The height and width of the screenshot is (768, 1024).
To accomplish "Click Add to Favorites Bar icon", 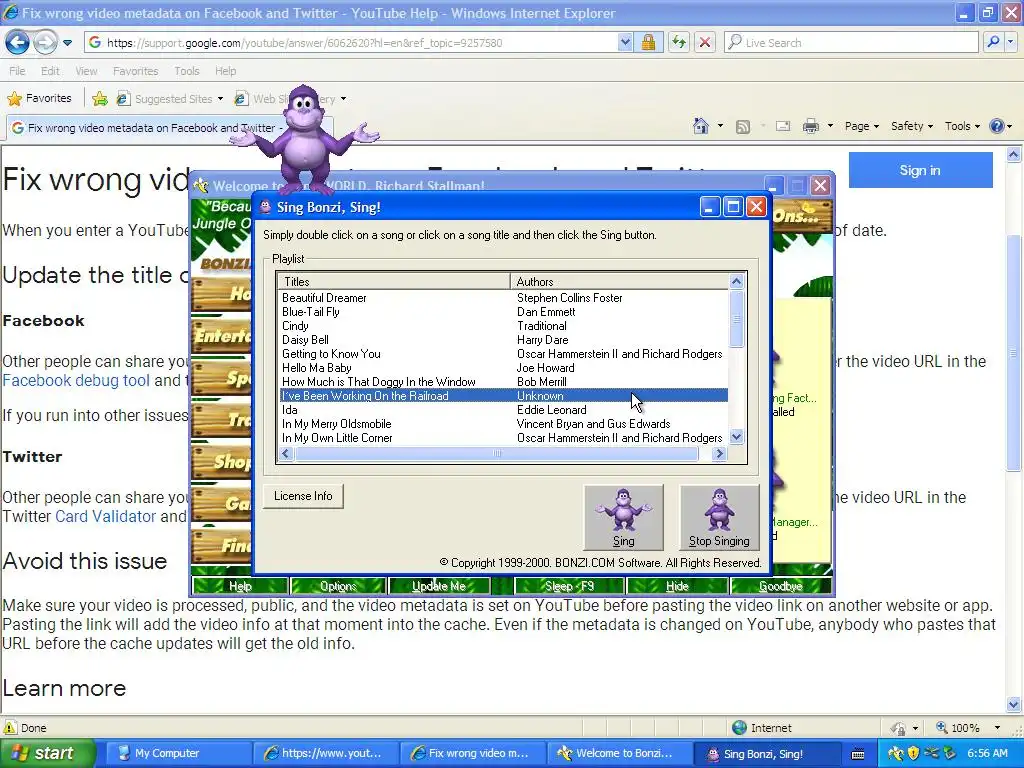I will pyautogui.click(x=100, y=99).
